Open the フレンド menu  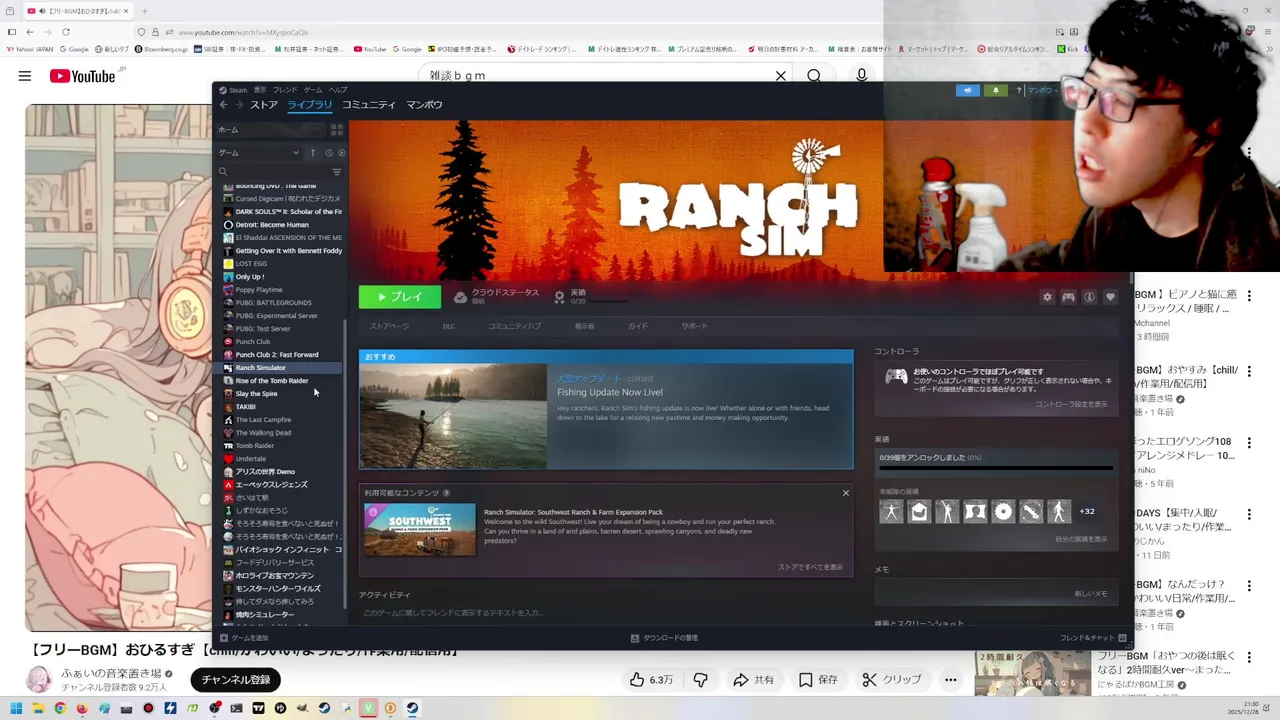(285, 90)
